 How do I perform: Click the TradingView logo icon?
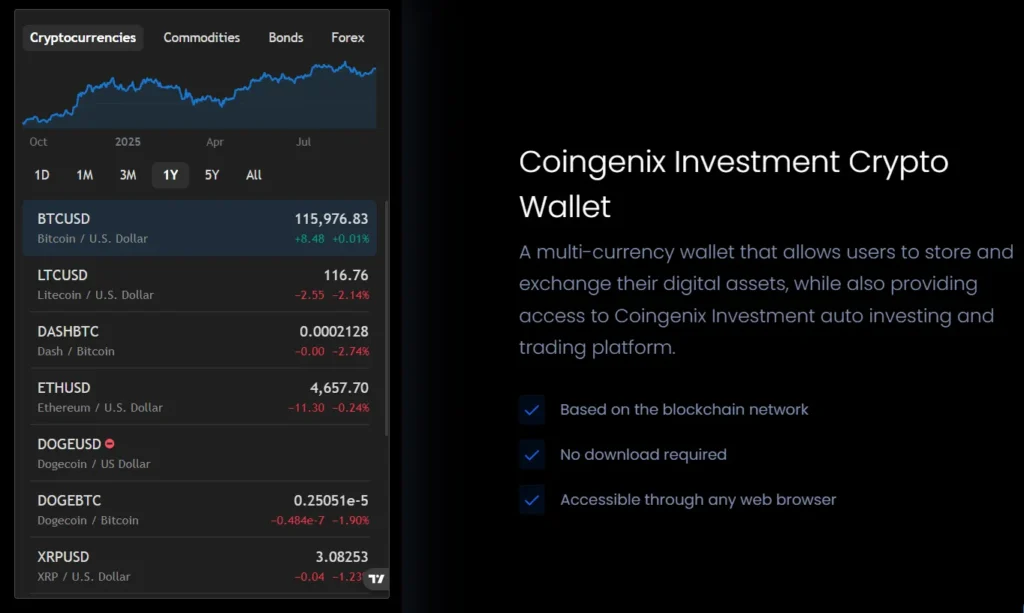click(x=376, y=579)
